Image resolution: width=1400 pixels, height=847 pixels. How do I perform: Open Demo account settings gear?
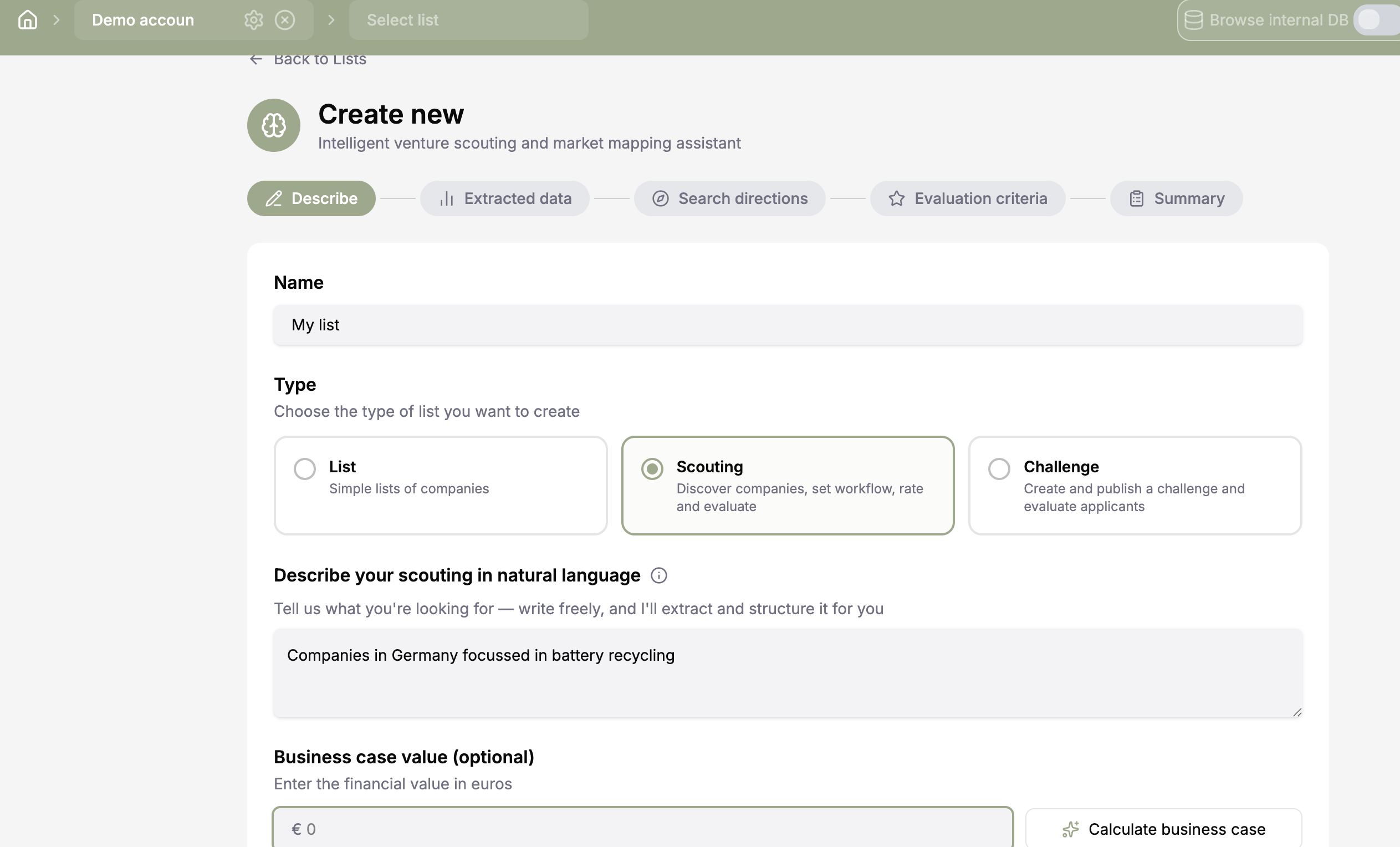(x=253, y=20)
